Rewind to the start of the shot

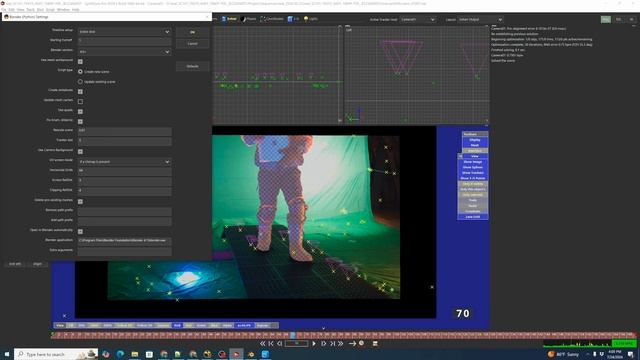262,344
